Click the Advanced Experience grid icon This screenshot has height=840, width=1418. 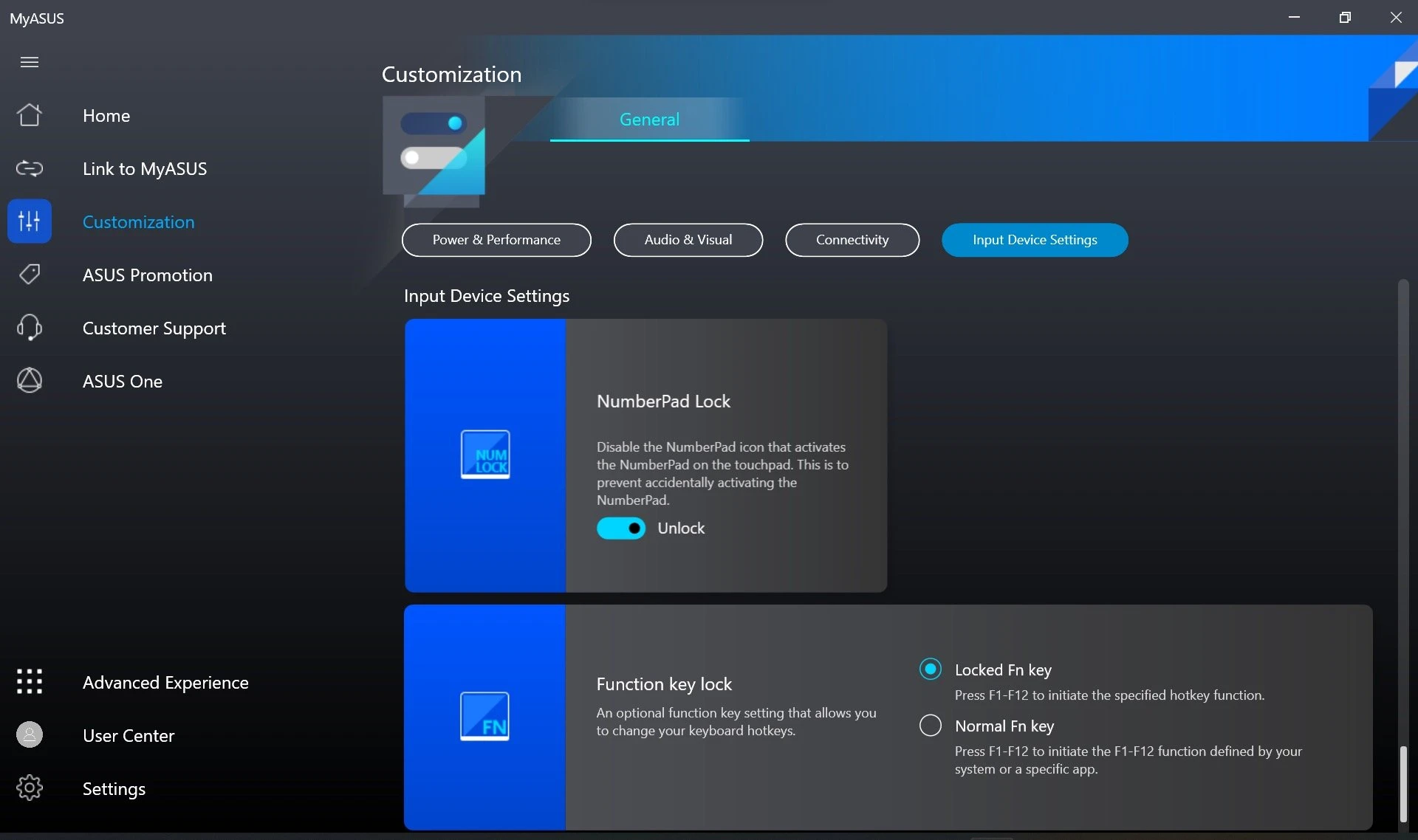[x=30, y=681]
